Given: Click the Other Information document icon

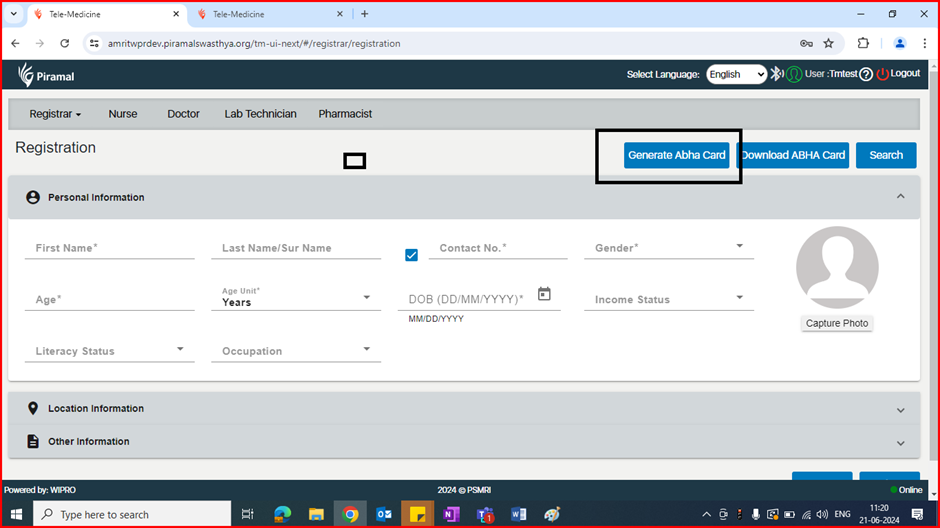Looking at the screenshot, I should pos(33,442).
